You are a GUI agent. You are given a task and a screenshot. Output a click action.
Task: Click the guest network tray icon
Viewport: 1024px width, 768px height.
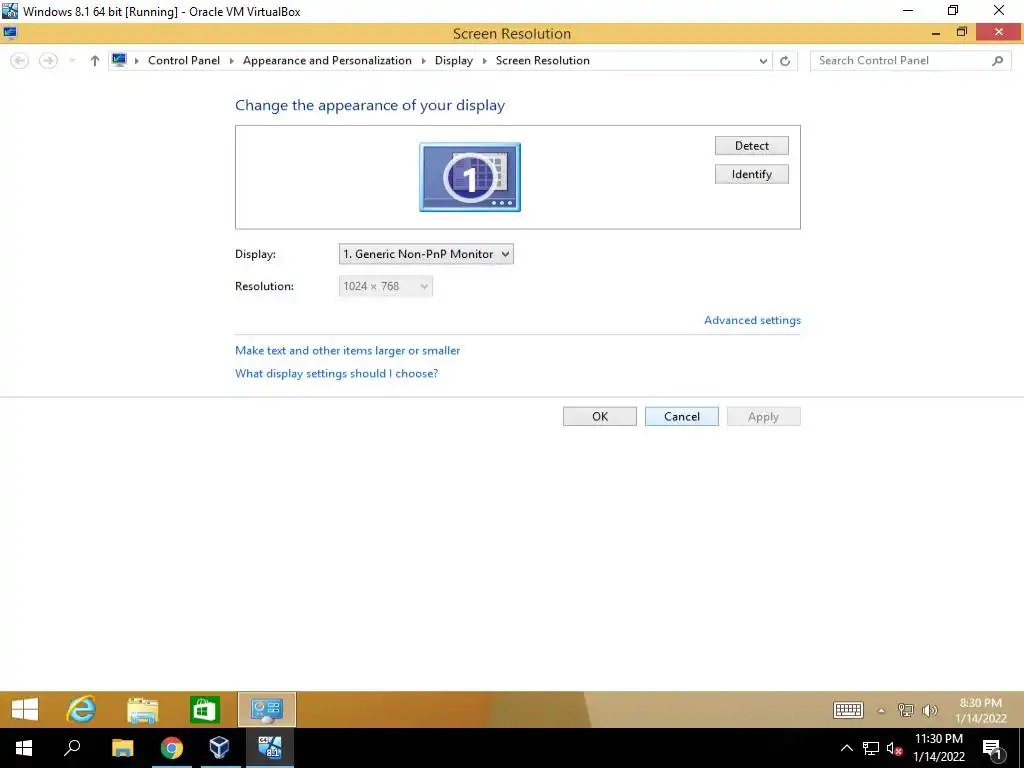[x=905, y=710]
